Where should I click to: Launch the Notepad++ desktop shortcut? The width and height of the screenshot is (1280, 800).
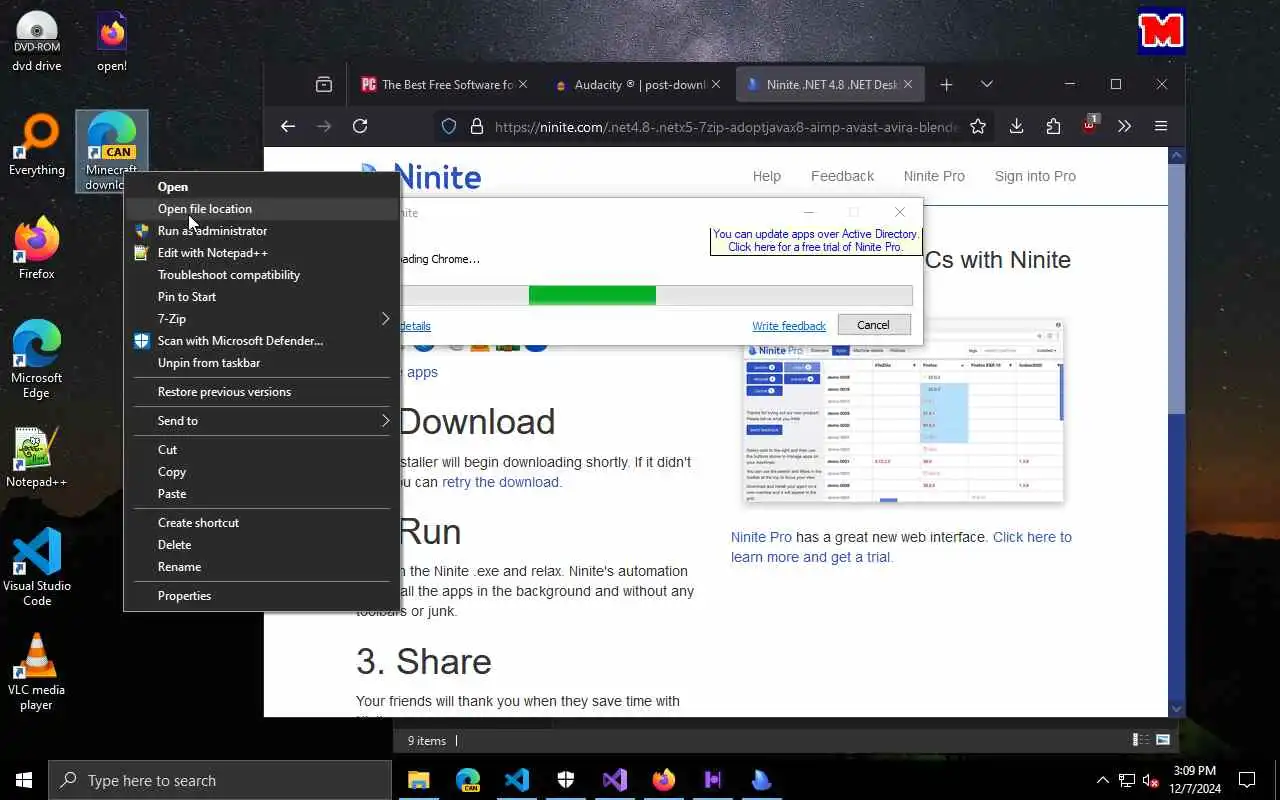37,458
